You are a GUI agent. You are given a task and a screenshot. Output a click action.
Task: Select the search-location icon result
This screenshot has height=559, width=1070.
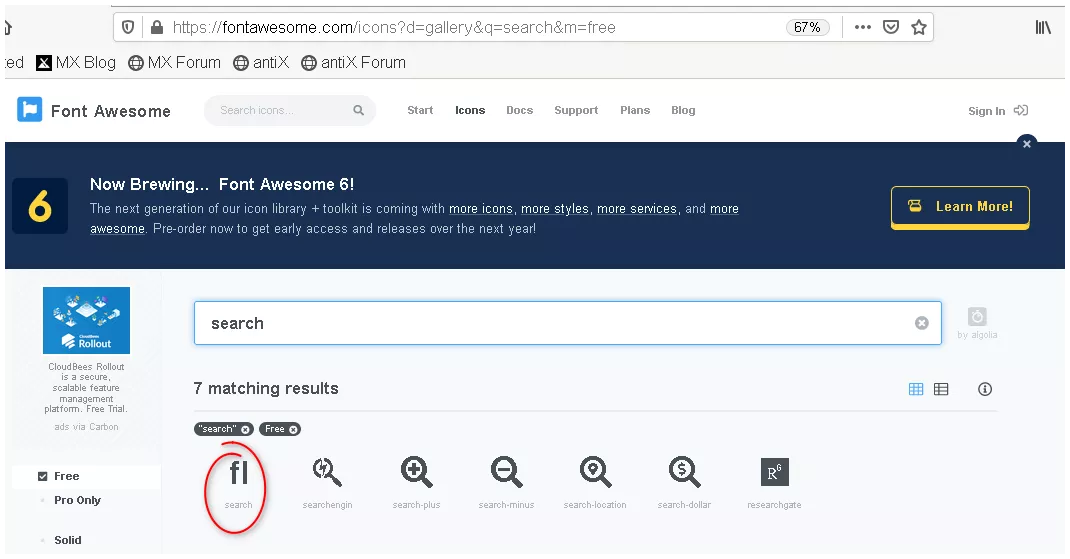pyautogui.click(x=595, y=483)
